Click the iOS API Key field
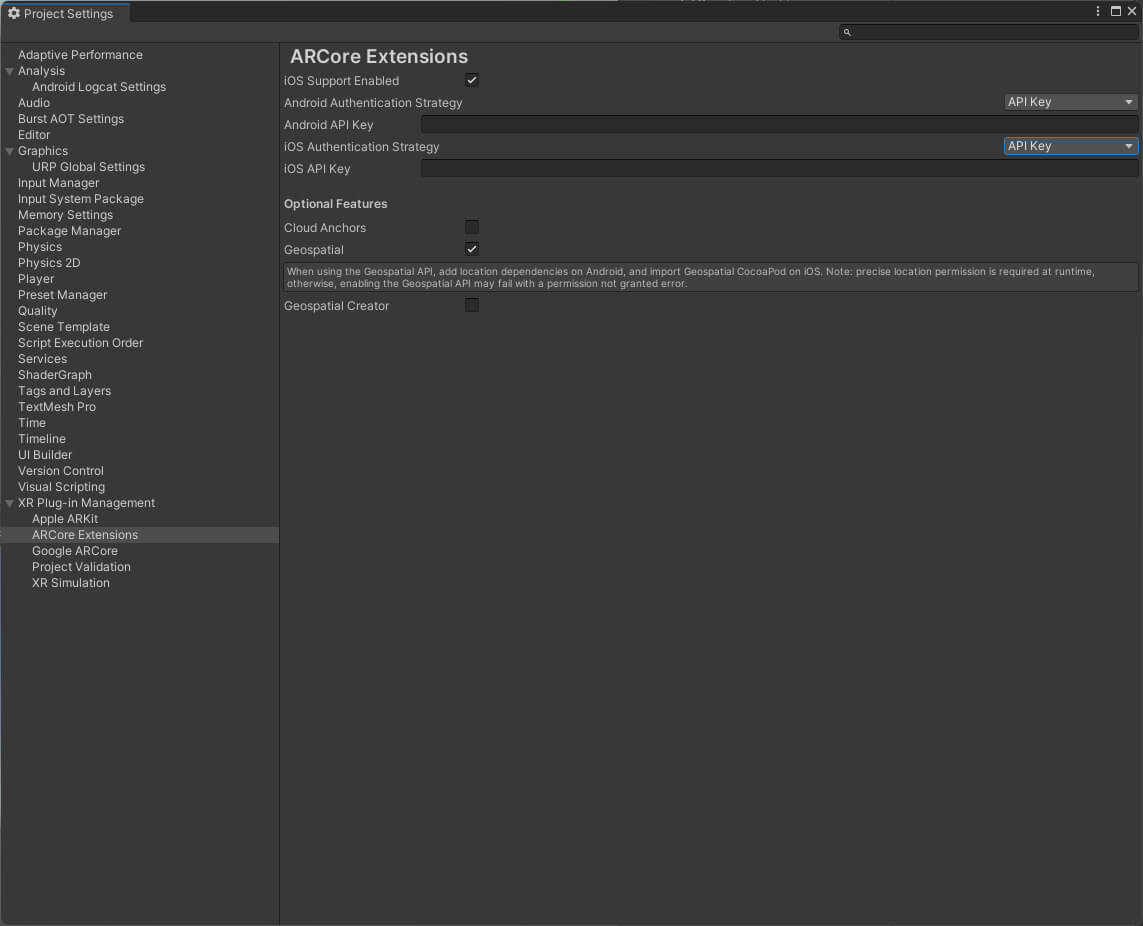 [x=779, y=168]
